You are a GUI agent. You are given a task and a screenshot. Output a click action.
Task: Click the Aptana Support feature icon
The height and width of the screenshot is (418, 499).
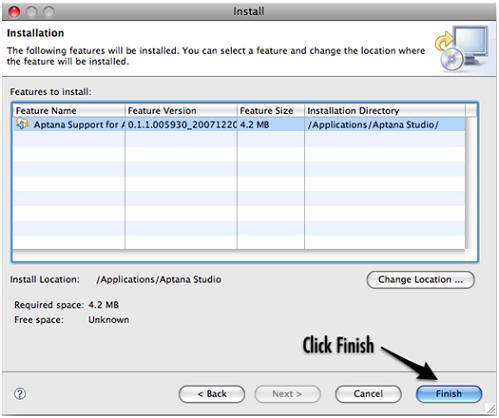pyautogui.click(x=23, y=124)
